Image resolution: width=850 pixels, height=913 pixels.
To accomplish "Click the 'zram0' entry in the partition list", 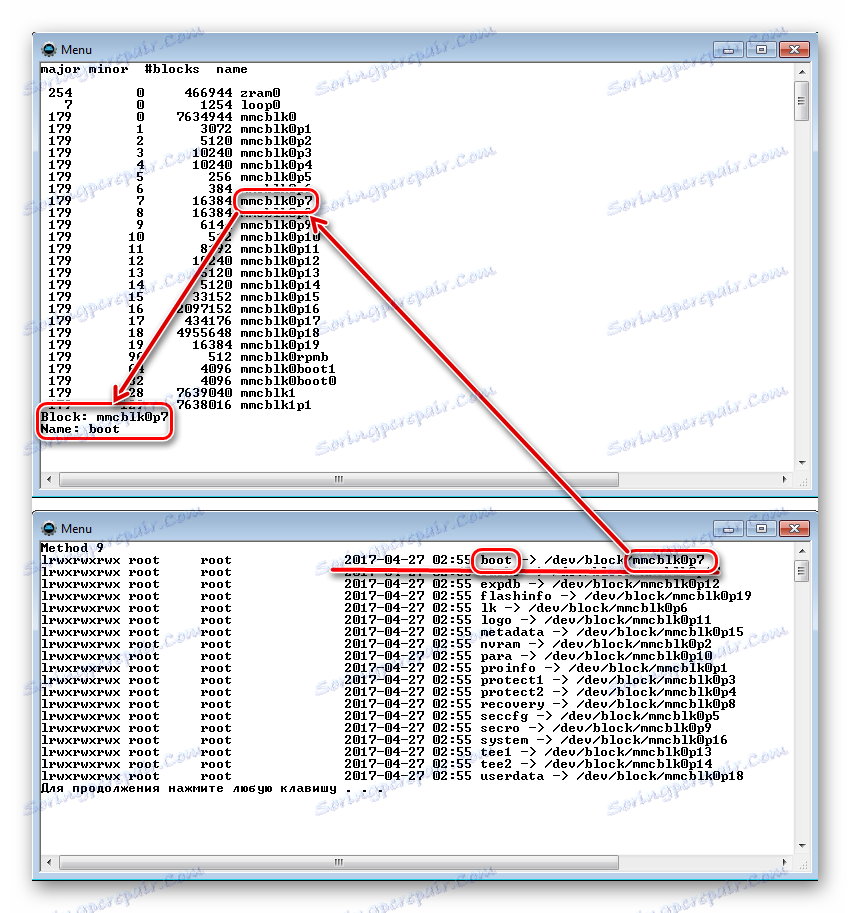I will point(260,93).
